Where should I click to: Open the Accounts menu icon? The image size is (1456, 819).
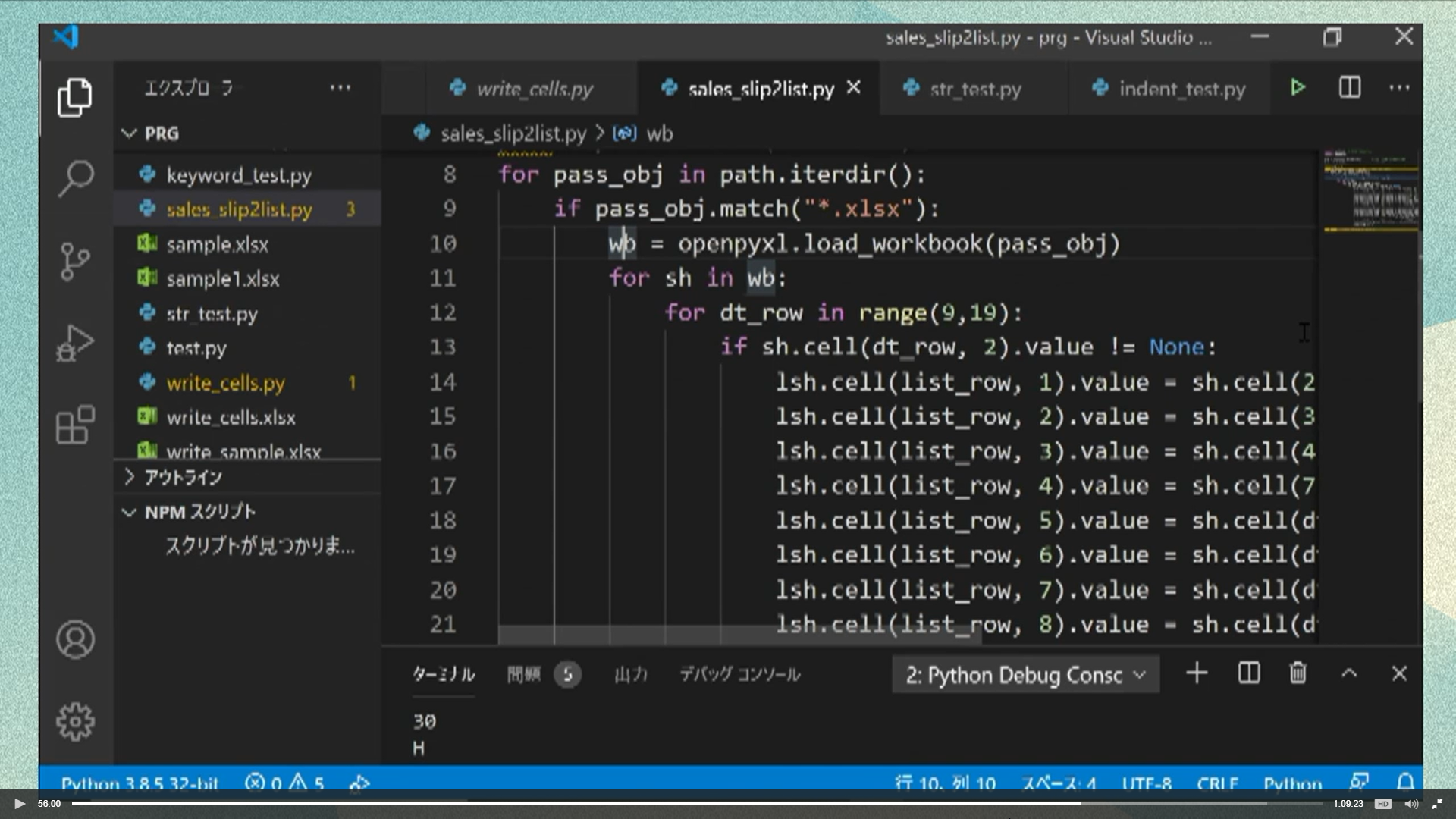(x=74, y=639)
